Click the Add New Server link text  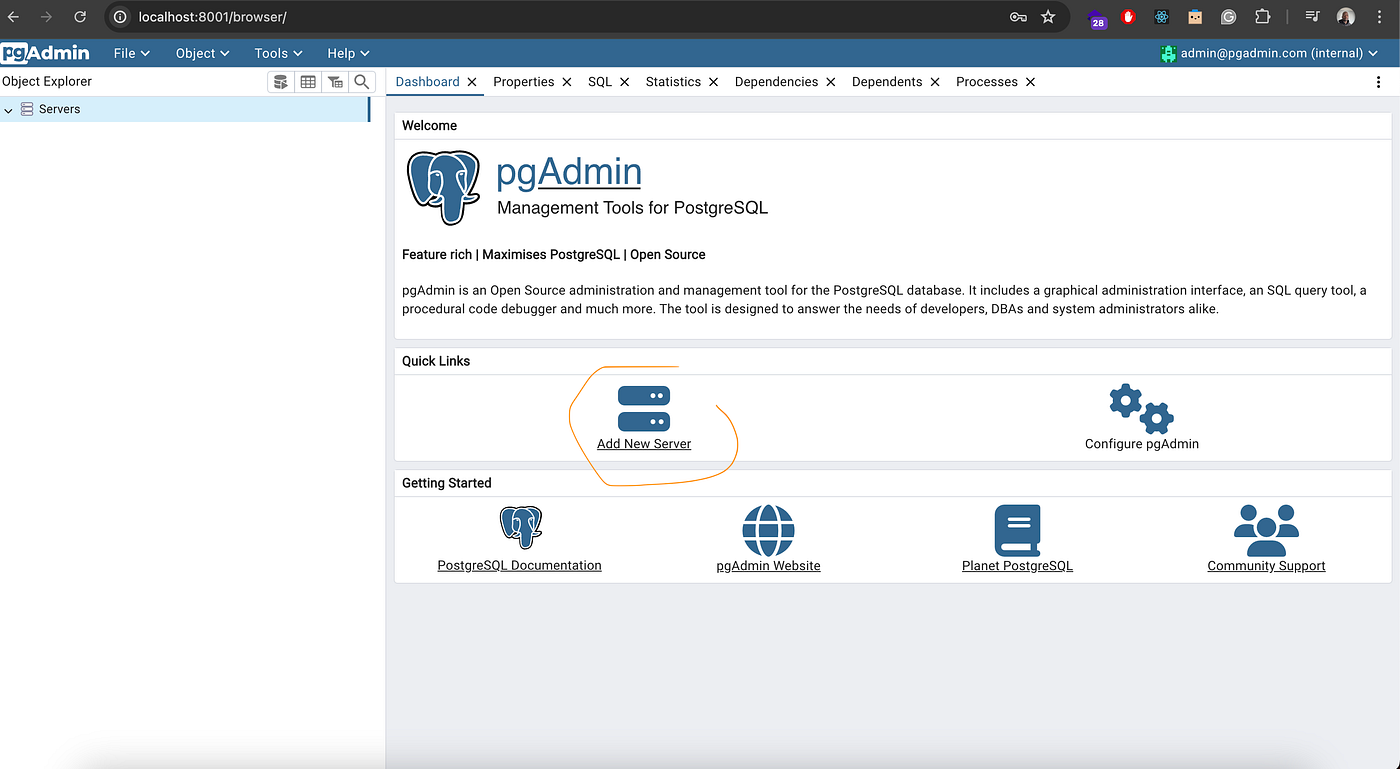tap(644, 444)
